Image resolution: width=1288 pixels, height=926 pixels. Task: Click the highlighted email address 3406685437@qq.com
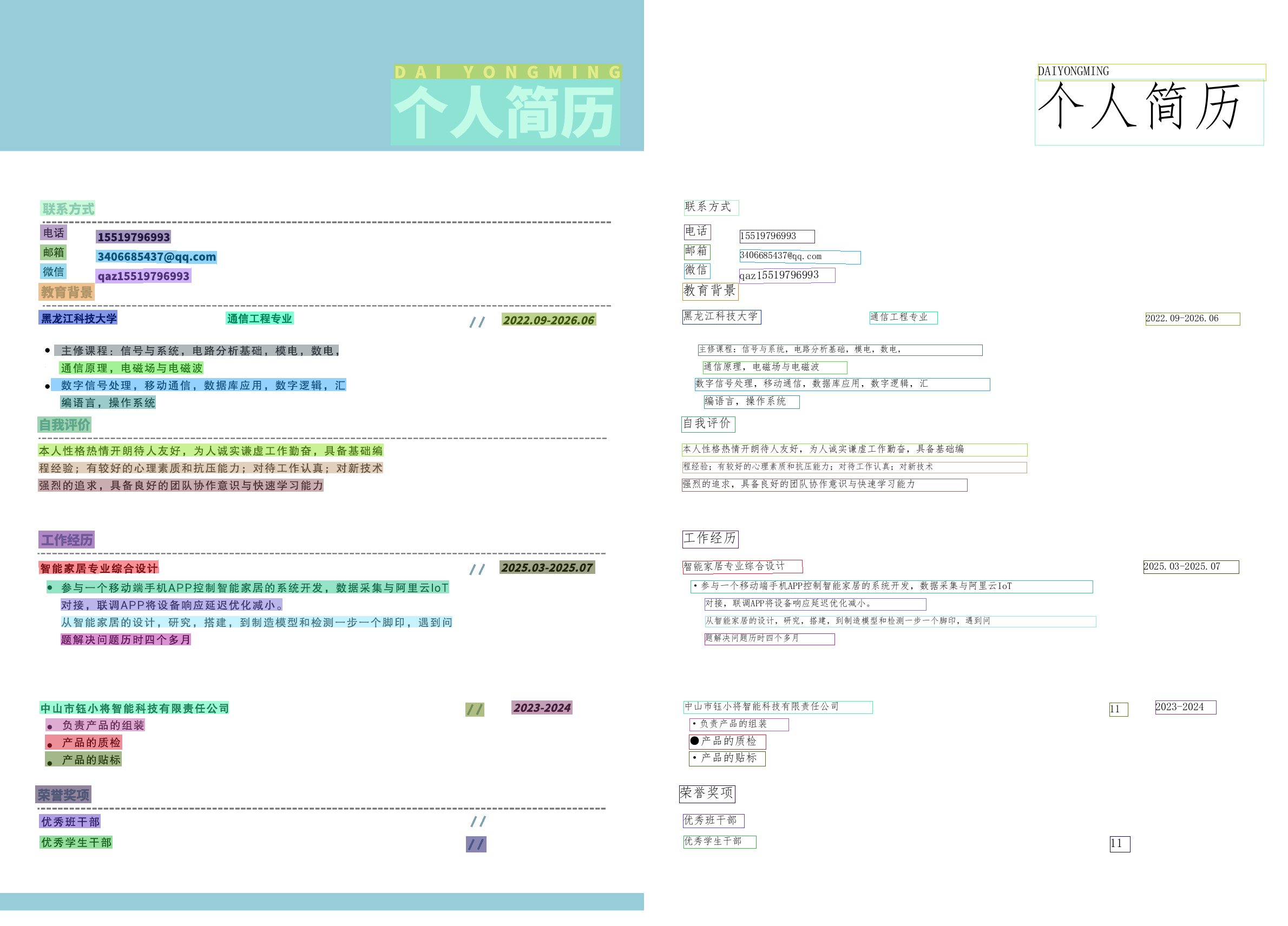tap(156, 256)
